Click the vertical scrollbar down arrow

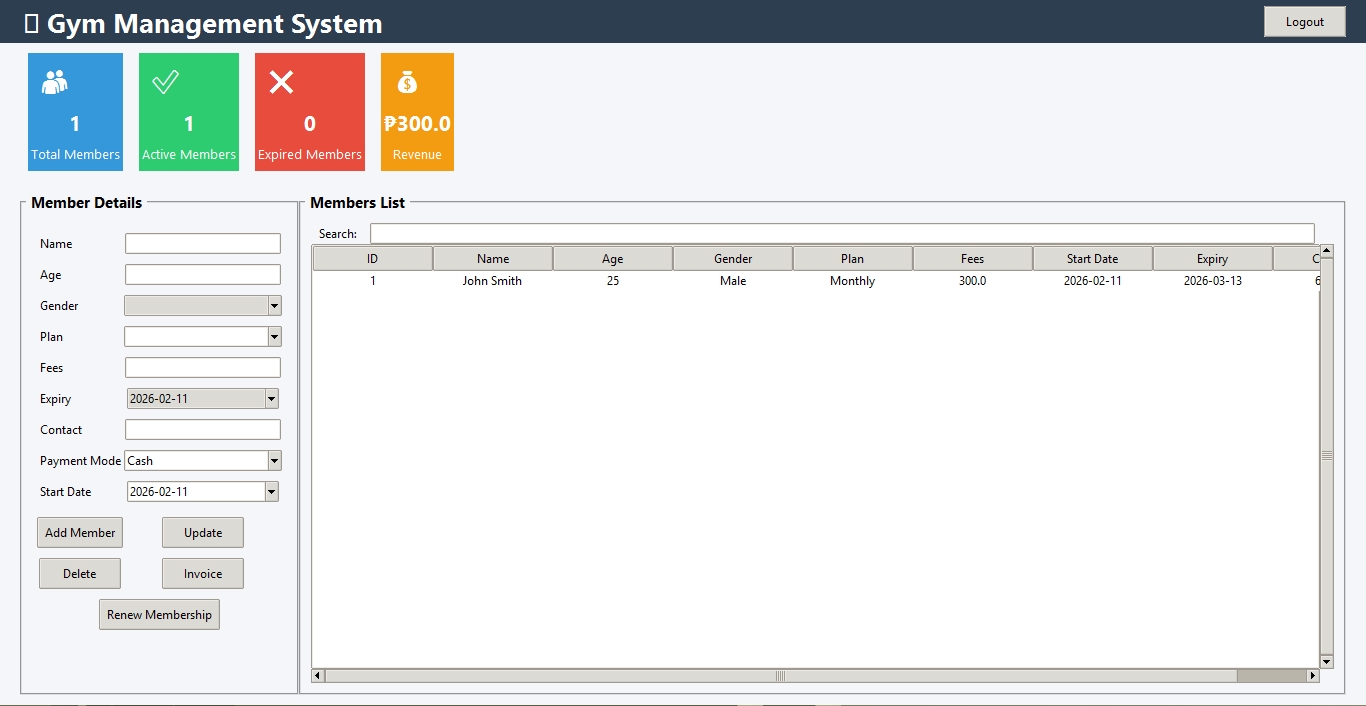click(x=1327, y=661)
